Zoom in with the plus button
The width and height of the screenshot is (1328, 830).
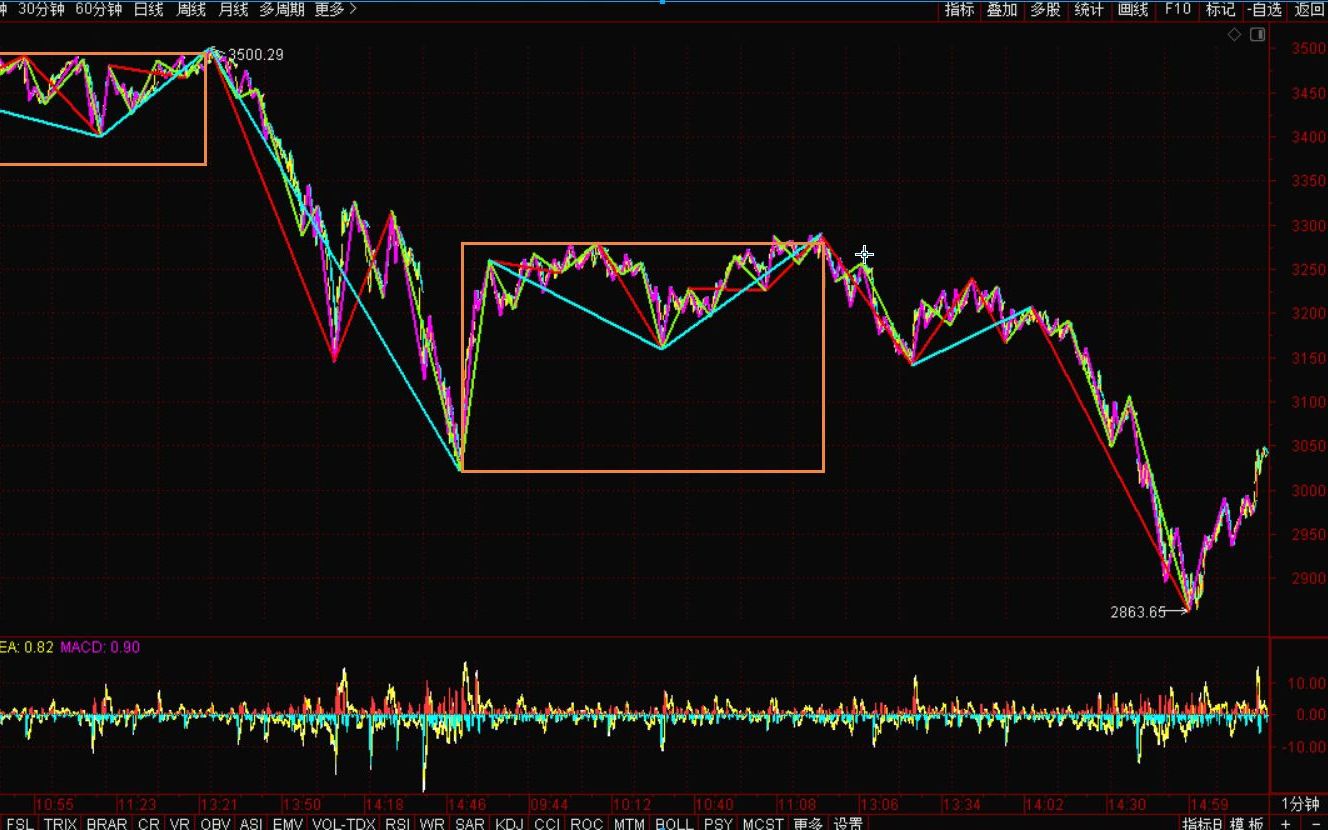coord(1286,823)
